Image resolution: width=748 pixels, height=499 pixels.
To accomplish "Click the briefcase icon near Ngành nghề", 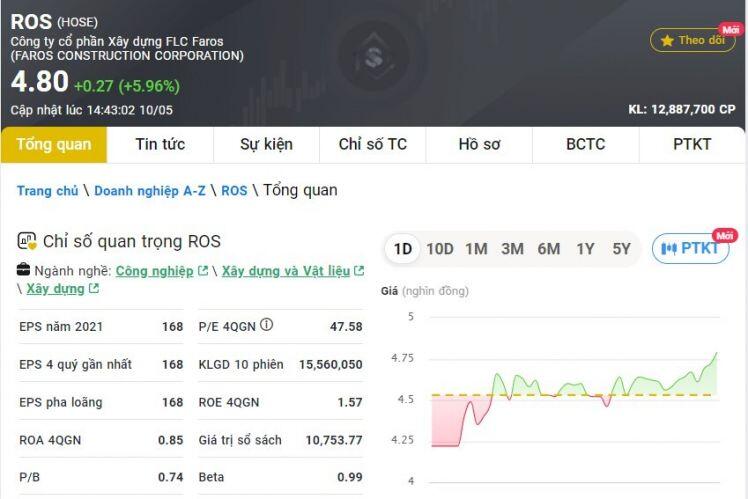I will pos(23,270).
